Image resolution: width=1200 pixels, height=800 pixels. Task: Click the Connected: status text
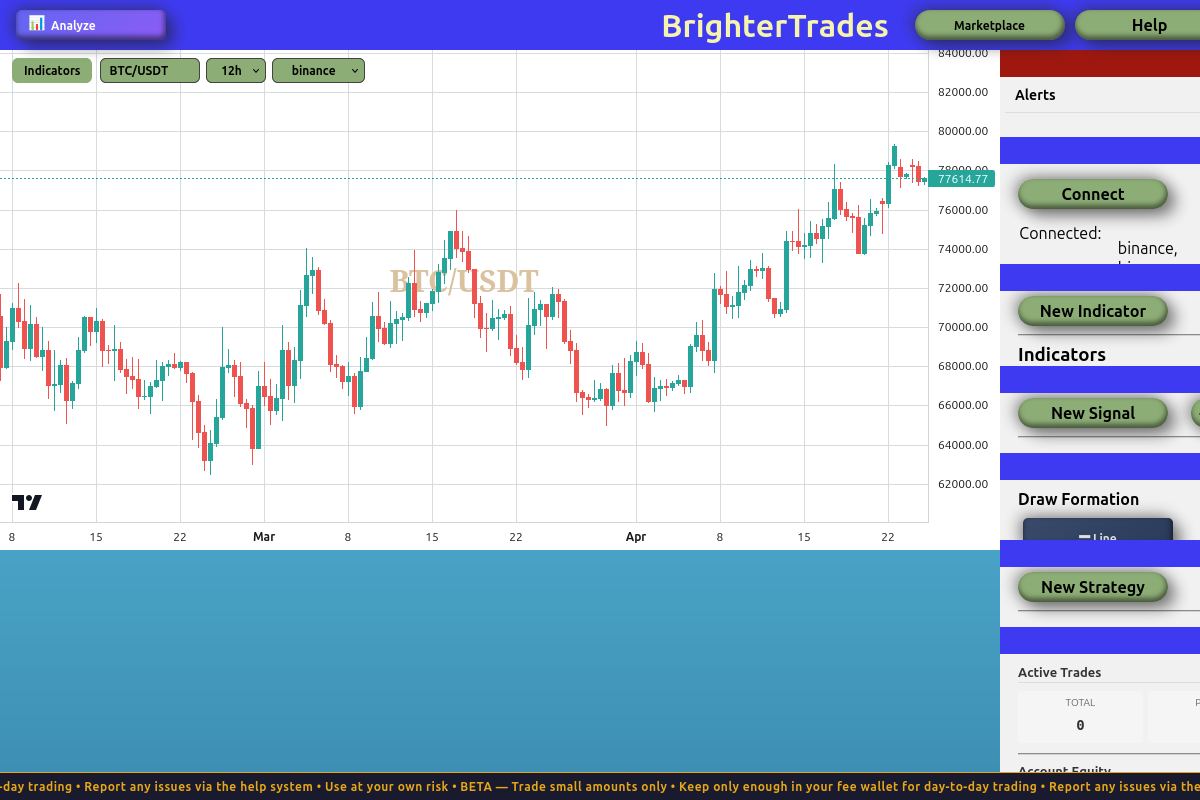[1060, 233]
